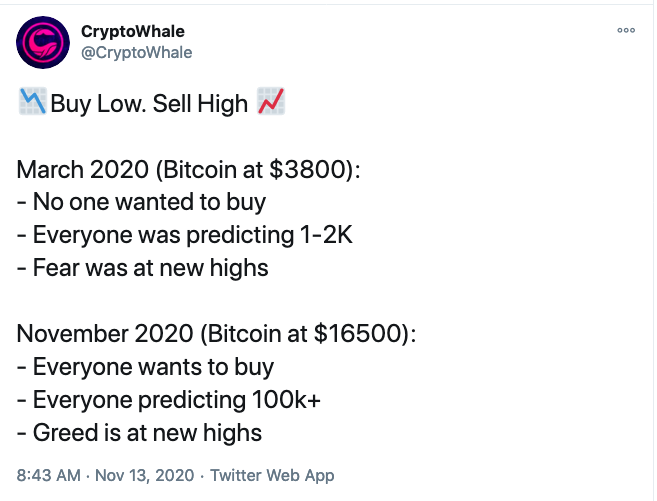The width and height of the screenshot is (657, 501).
Task: Click the "No one wanted to buy" line
Action: point(141,202)
